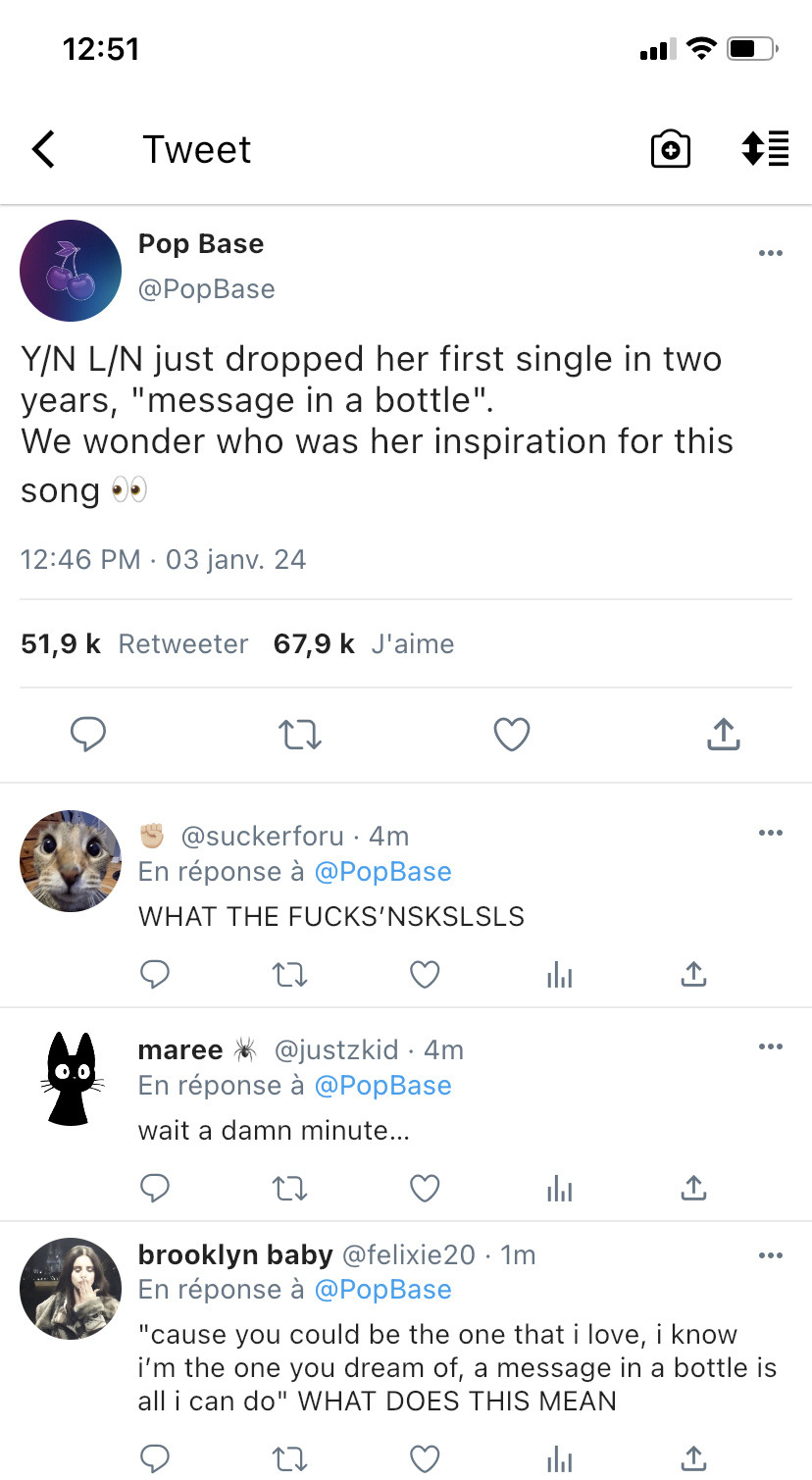The width and height of the screenshot is (812, 1480).
Task: View analytics for the @suckerforu reply
Action: click(559, 974)
